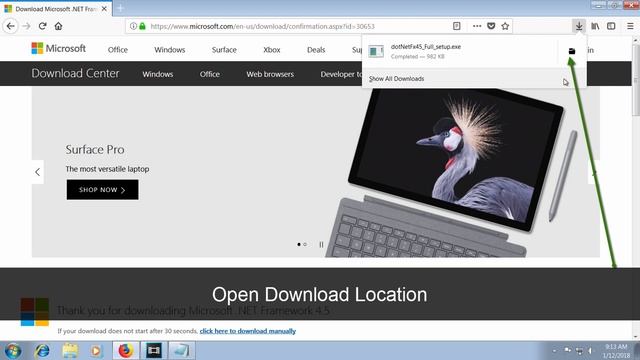Open Office in Microsoft top navigation
The image size is (640, 360).
pos(118,50)
